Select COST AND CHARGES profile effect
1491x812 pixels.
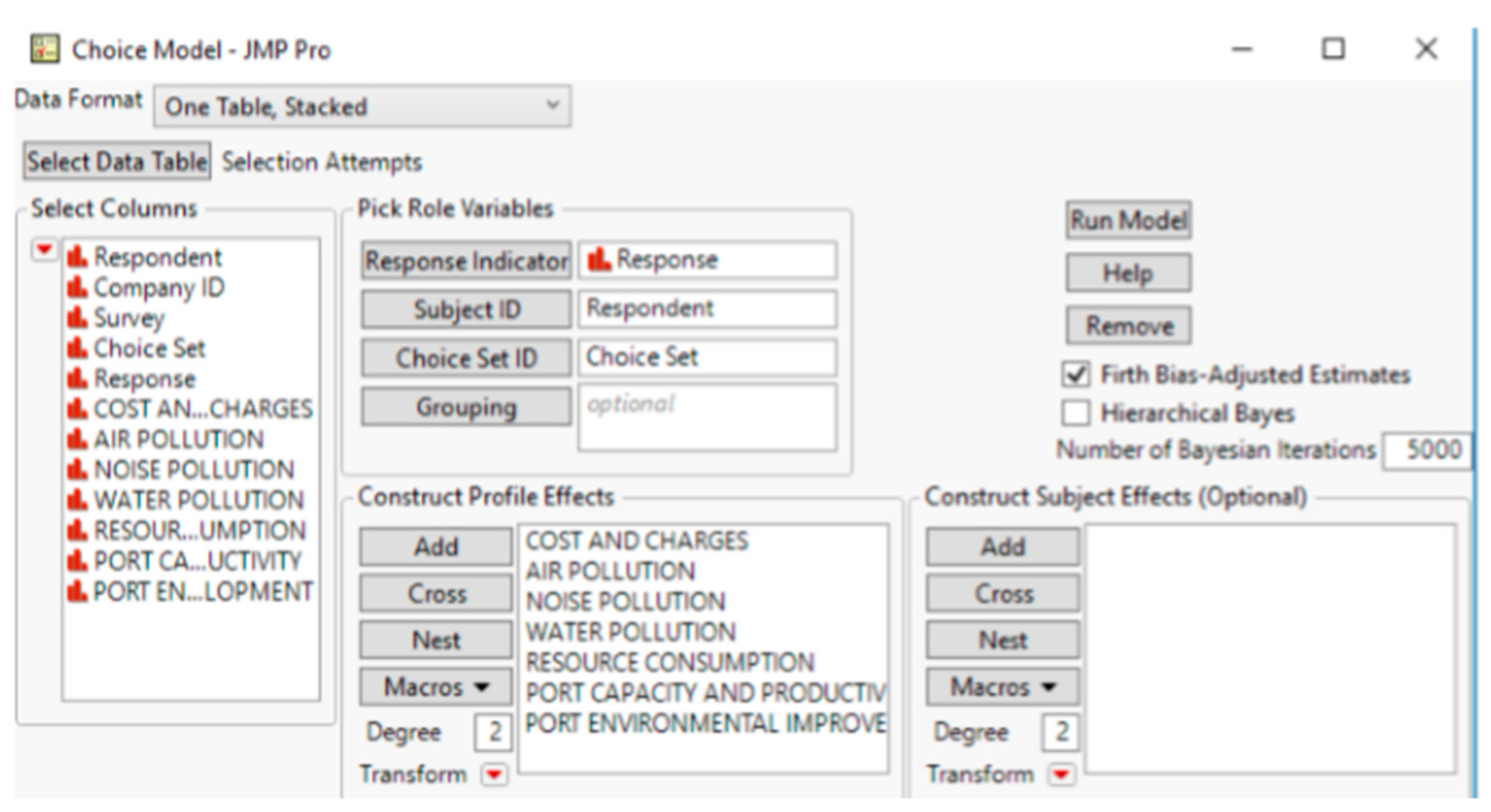tap(637, 540)
